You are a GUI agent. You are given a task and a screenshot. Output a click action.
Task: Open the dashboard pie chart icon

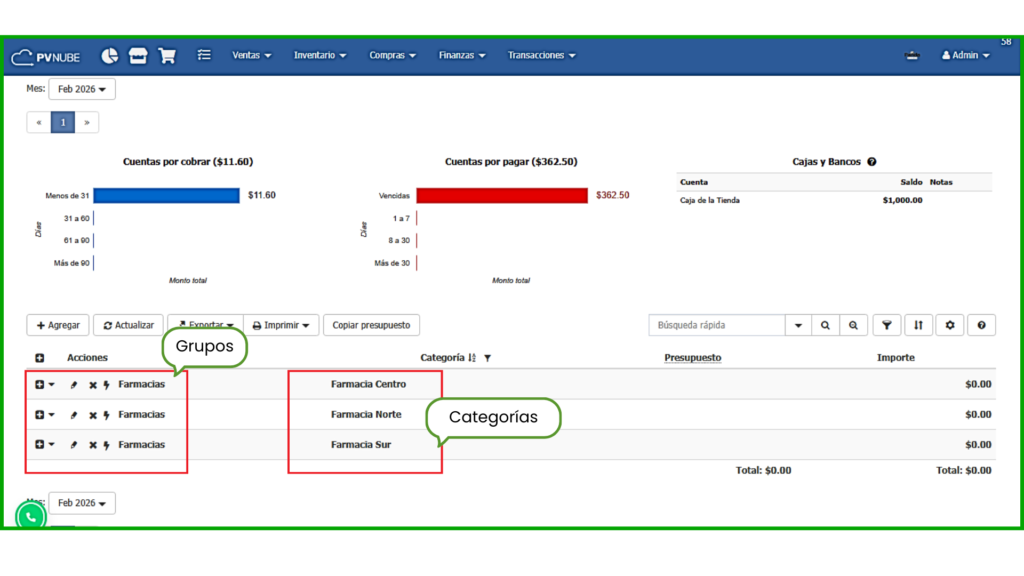pyautogui.click(x=109, y=56)
